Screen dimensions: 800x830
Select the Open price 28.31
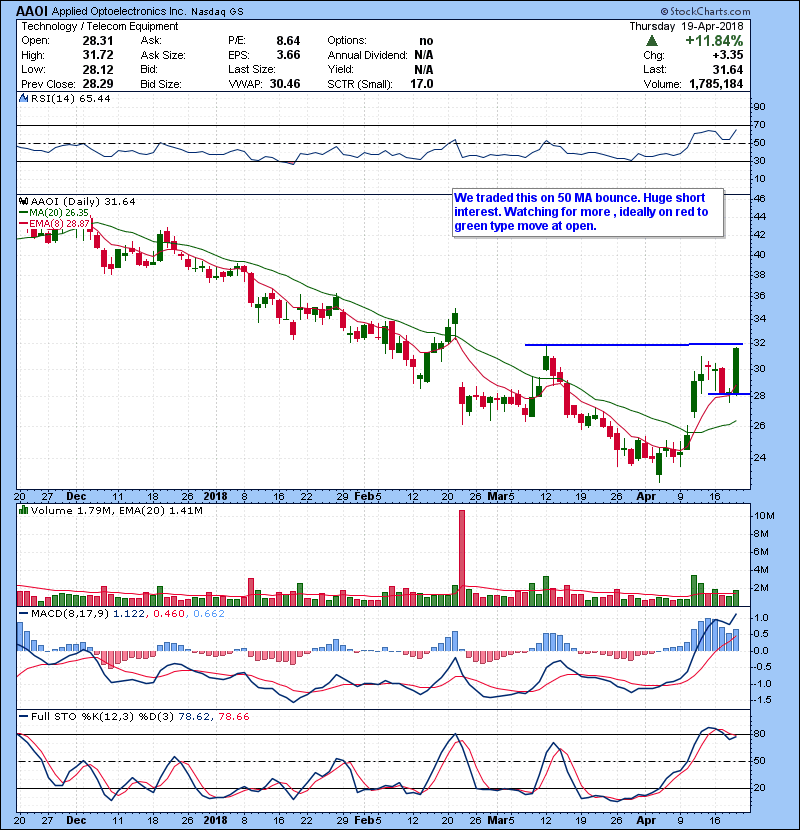click(98, 41)
